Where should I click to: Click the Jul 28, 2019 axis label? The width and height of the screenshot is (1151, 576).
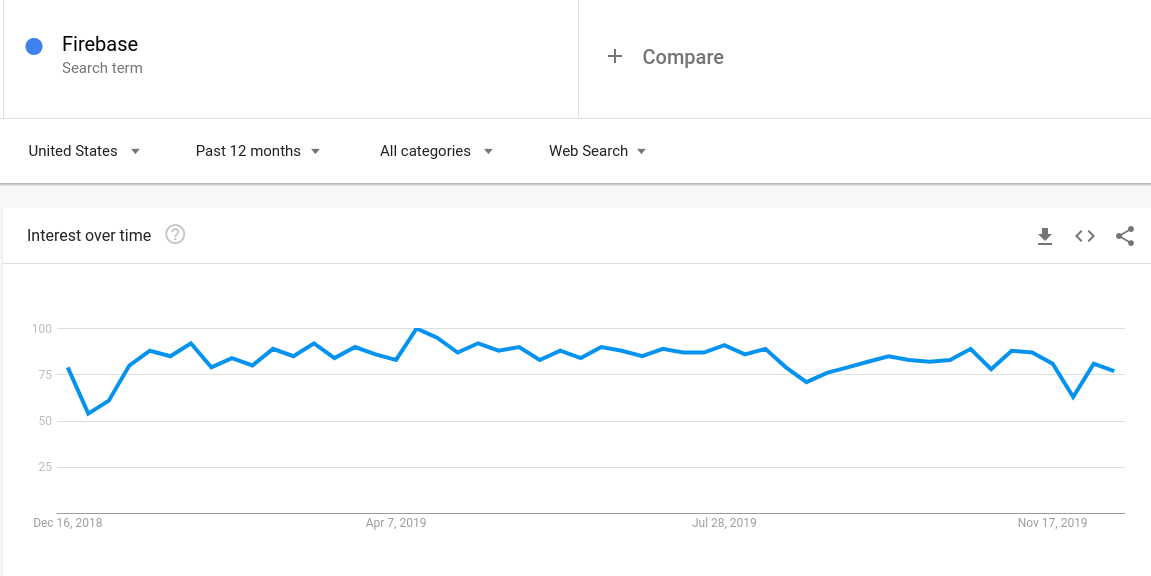[724, 523]
